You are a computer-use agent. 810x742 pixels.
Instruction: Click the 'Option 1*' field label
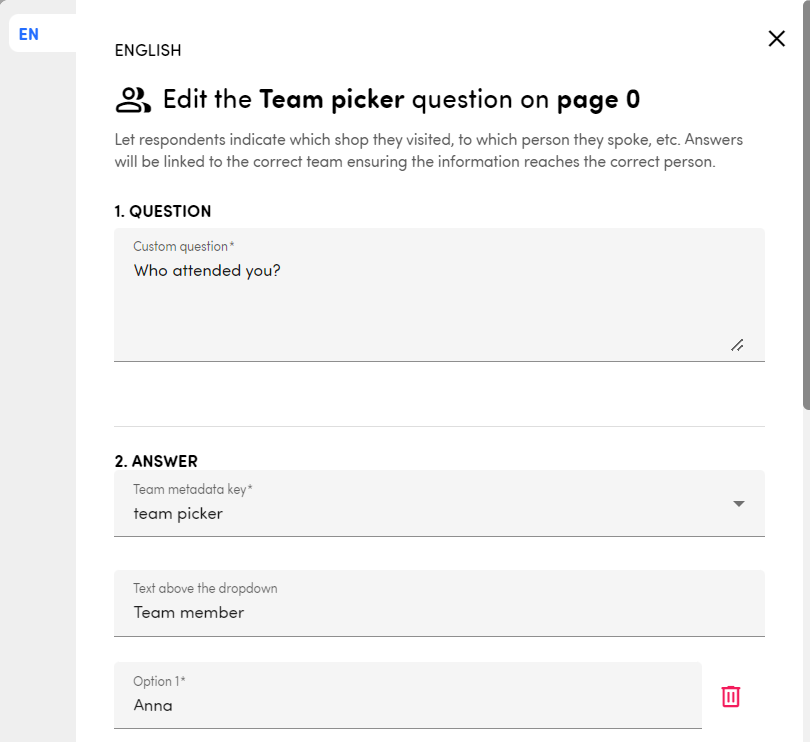[159, 681]
